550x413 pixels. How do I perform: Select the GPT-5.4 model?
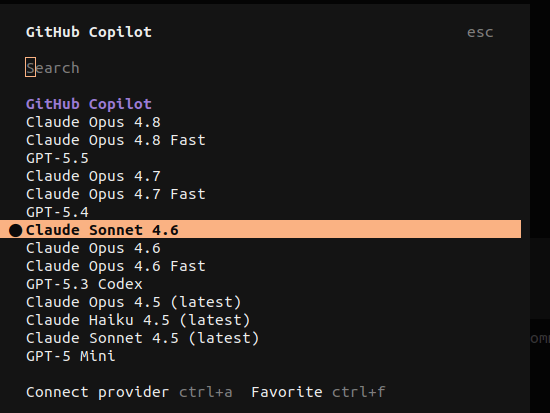click(x=58, y=212)
